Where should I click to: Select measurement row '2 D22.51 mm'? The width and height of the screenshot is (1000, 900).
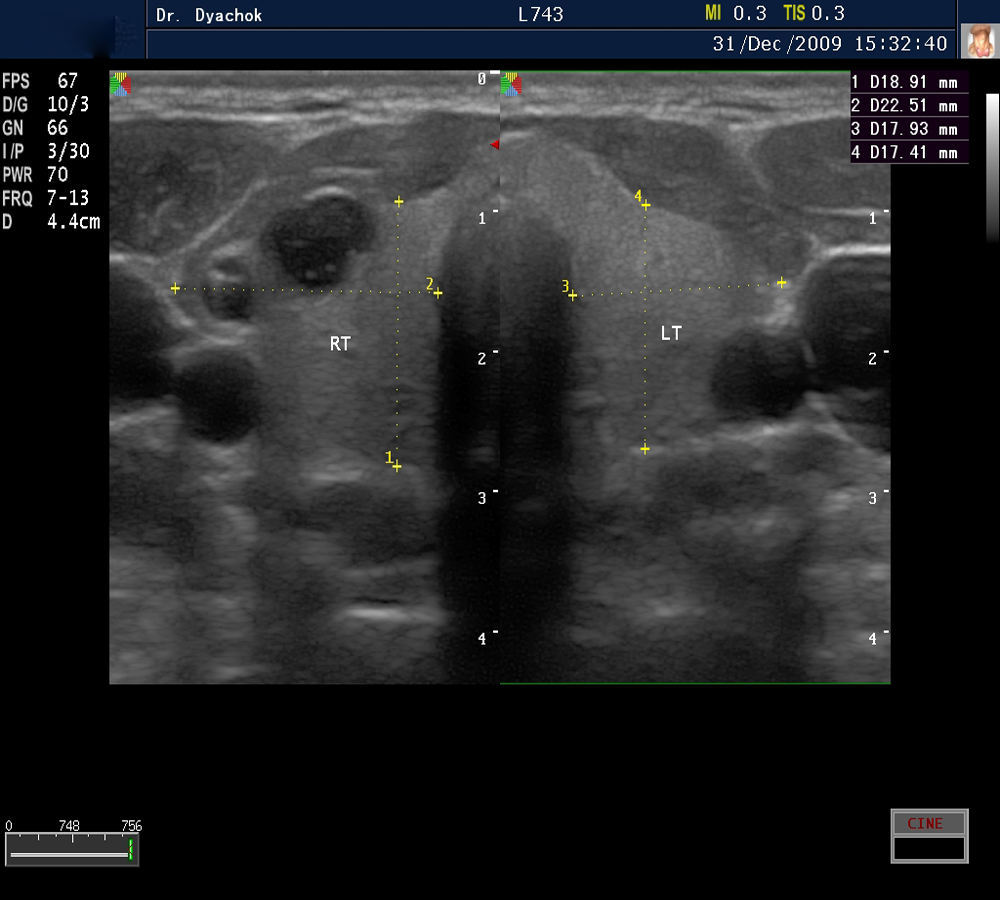click(x=909, y=106)
